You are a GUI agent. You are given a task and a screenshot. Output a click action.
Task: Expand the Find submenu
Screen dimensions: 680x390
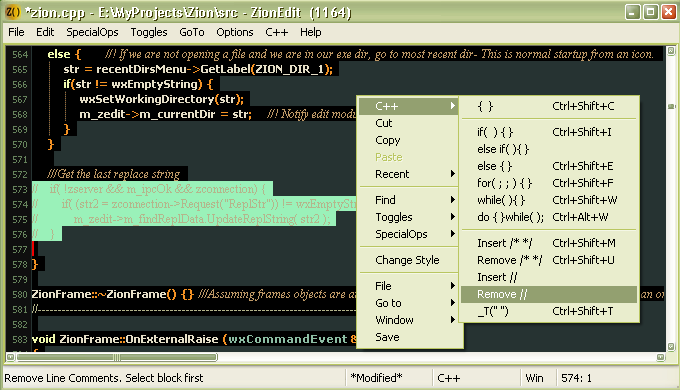click(409, 200)
